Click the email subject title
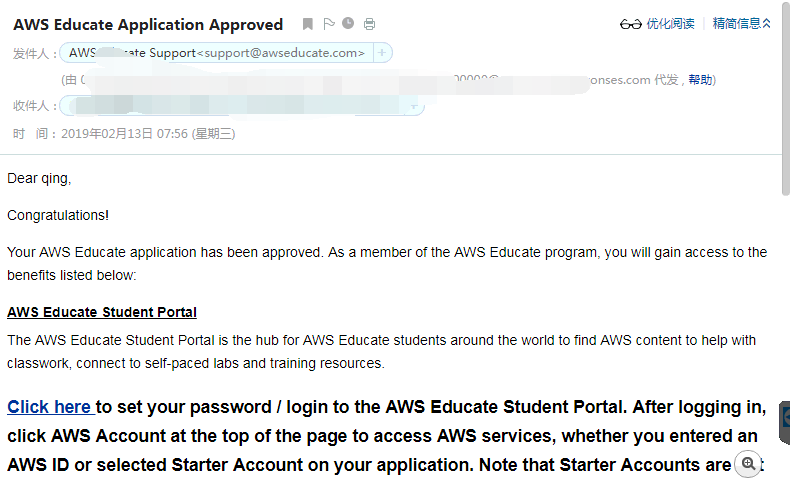This screenshot has height=487, width=790. coord(148,24)
